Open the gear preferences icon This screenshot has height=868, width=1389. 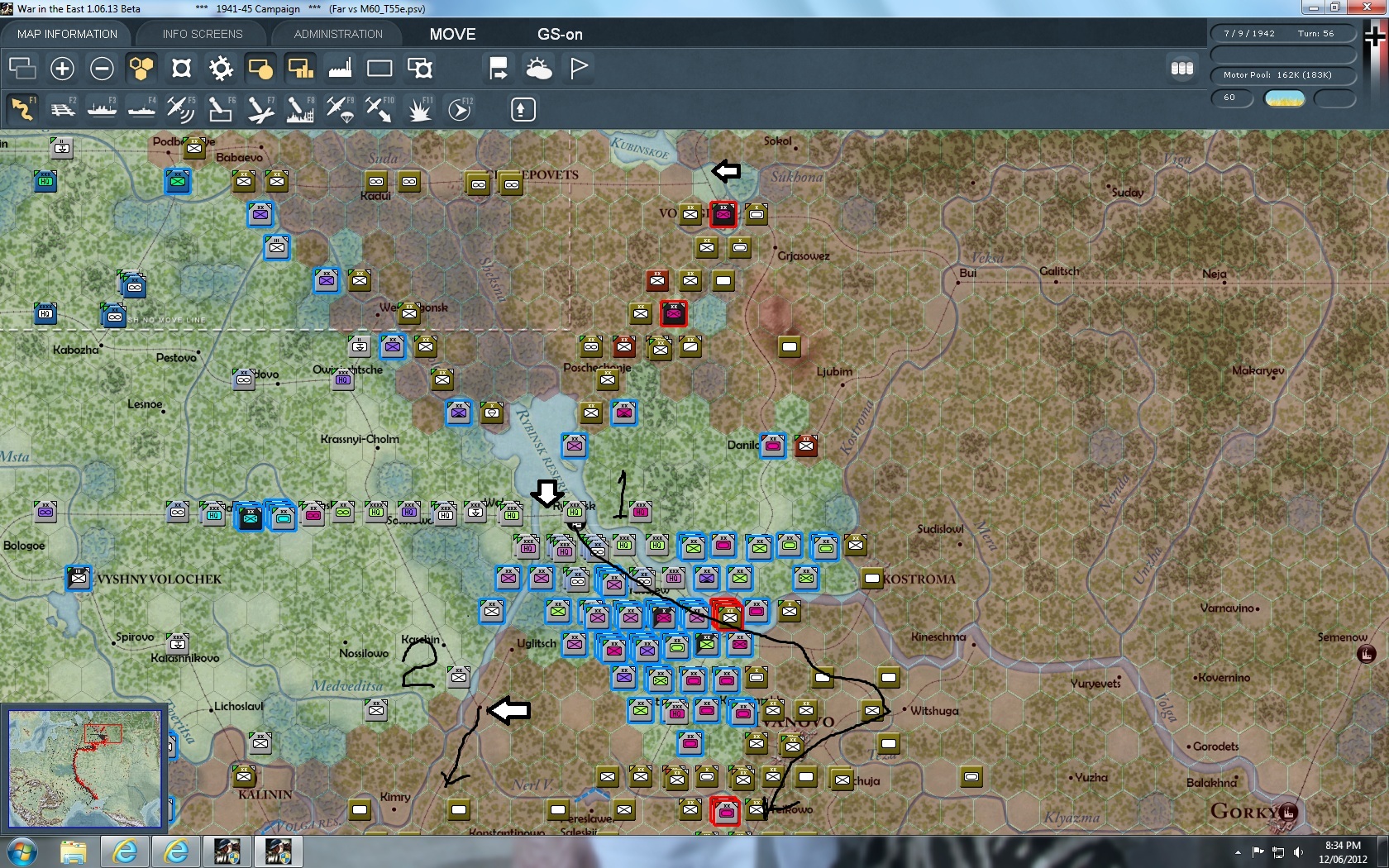[x=221, y=69]
